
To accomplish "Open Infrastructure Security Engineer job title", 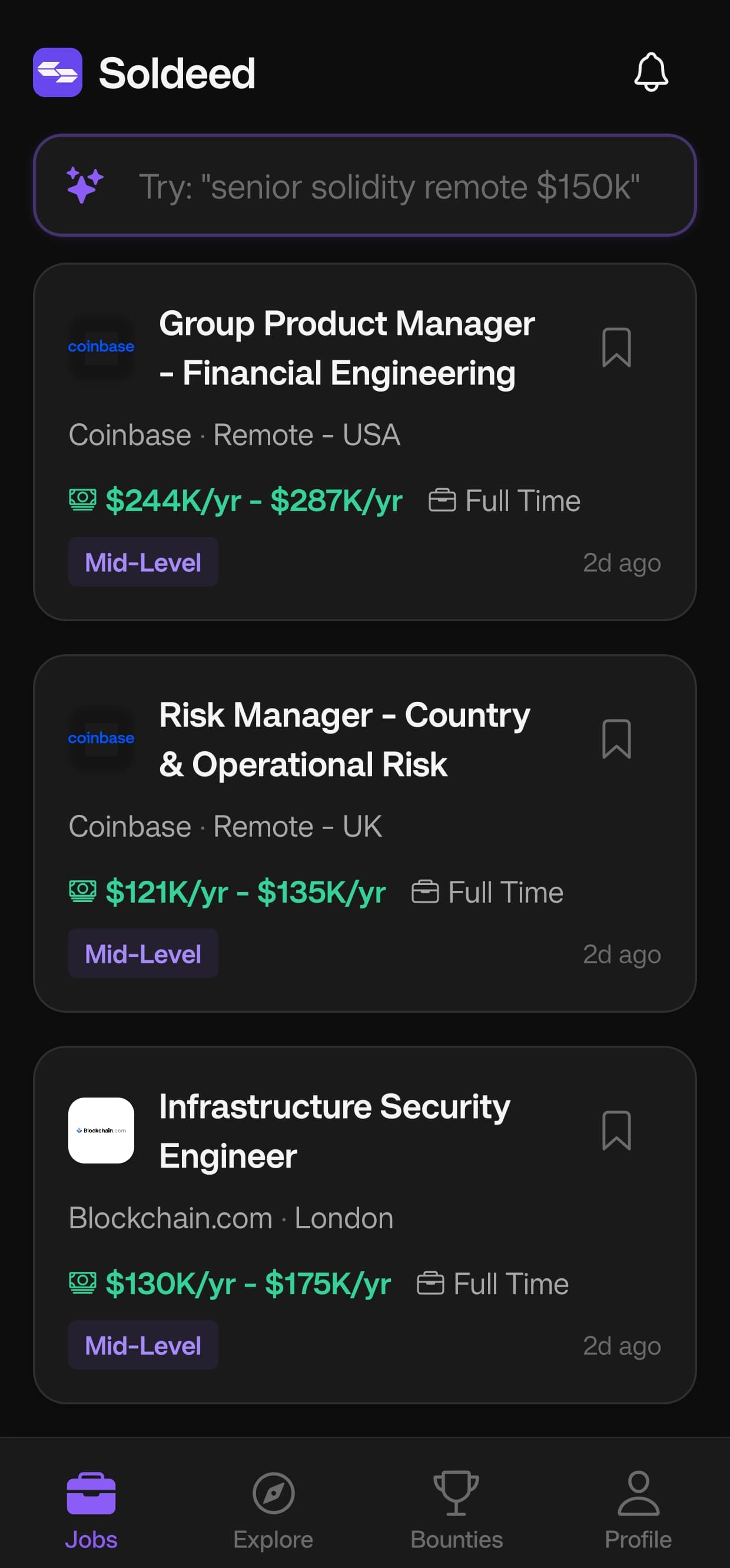I will [x=335, y=1131].
